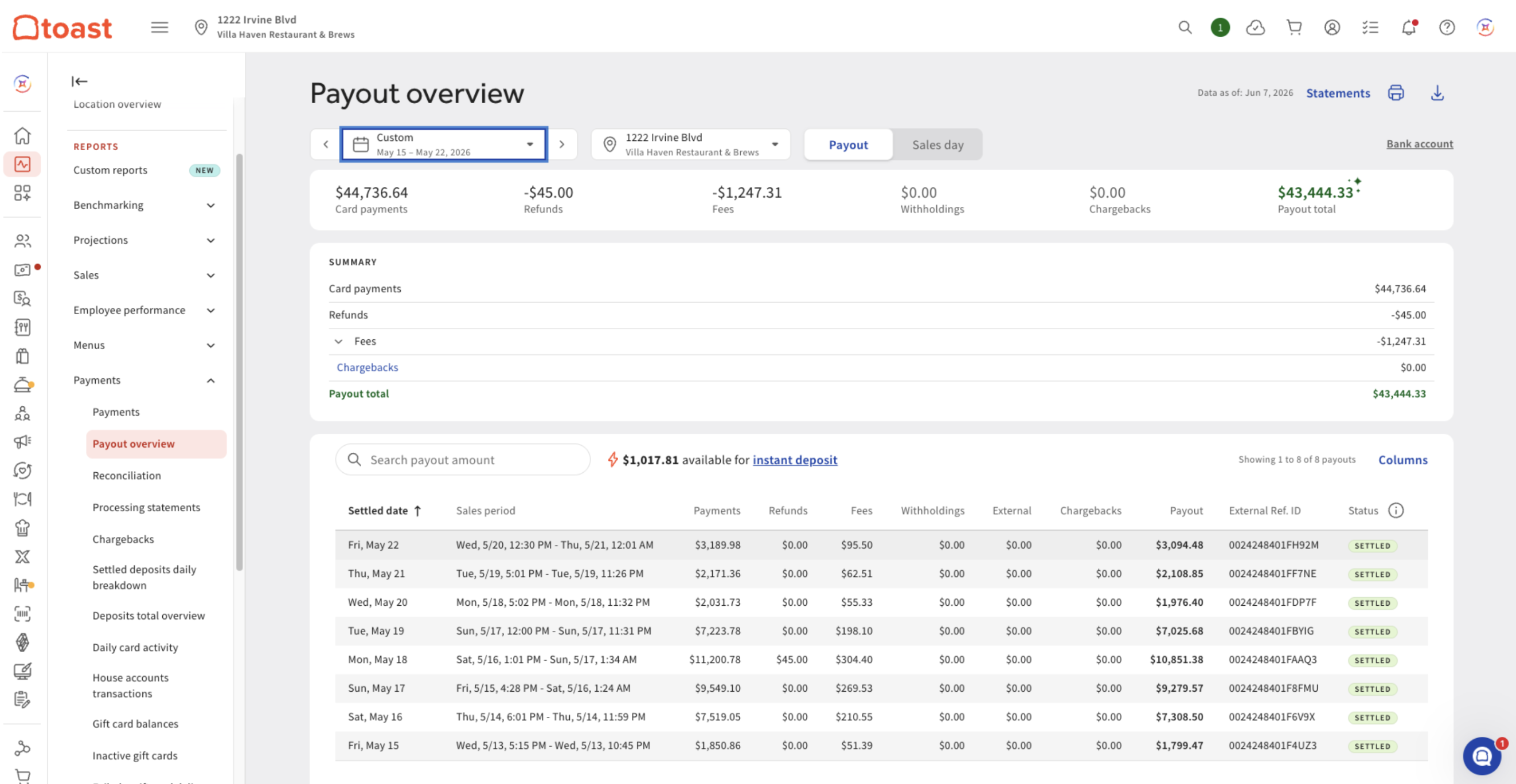This screenshot has height=784, width=1516.
Task: Open the live chat bubble
Action: (1482, 756)
